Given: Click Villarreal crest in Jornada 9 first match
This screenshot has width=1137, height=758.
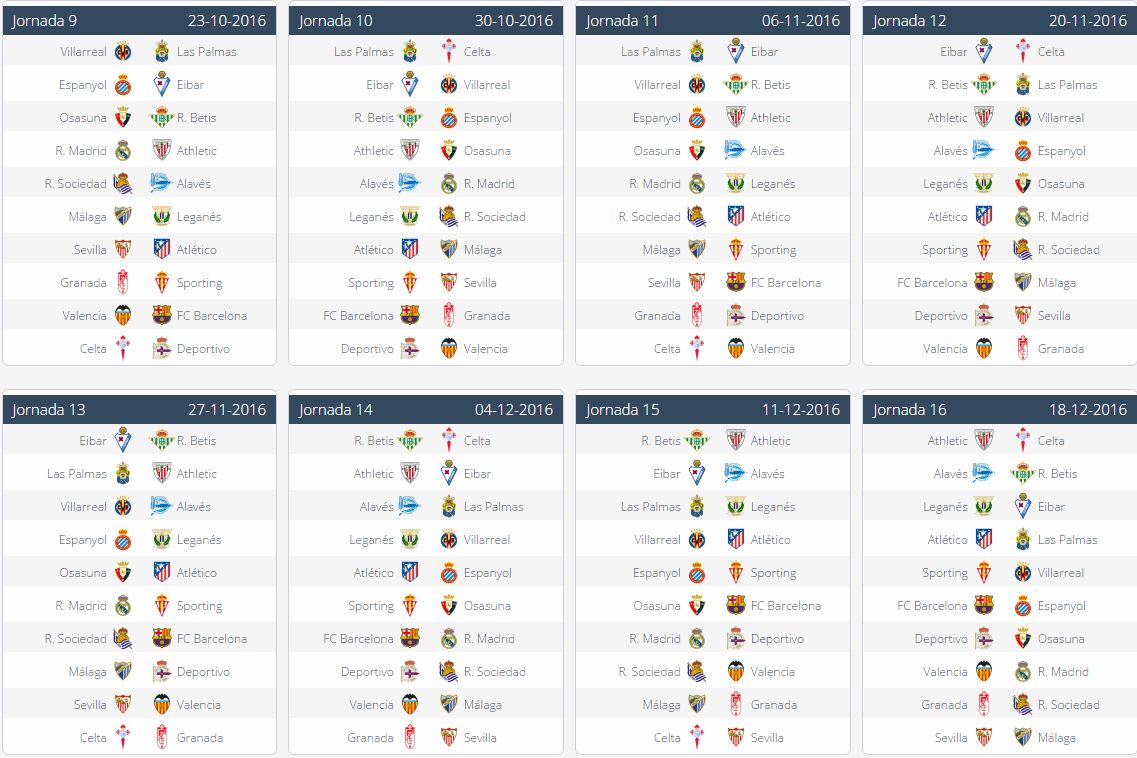Looking at the screenshot, I should pyautogui.click(x=123, y=52).
